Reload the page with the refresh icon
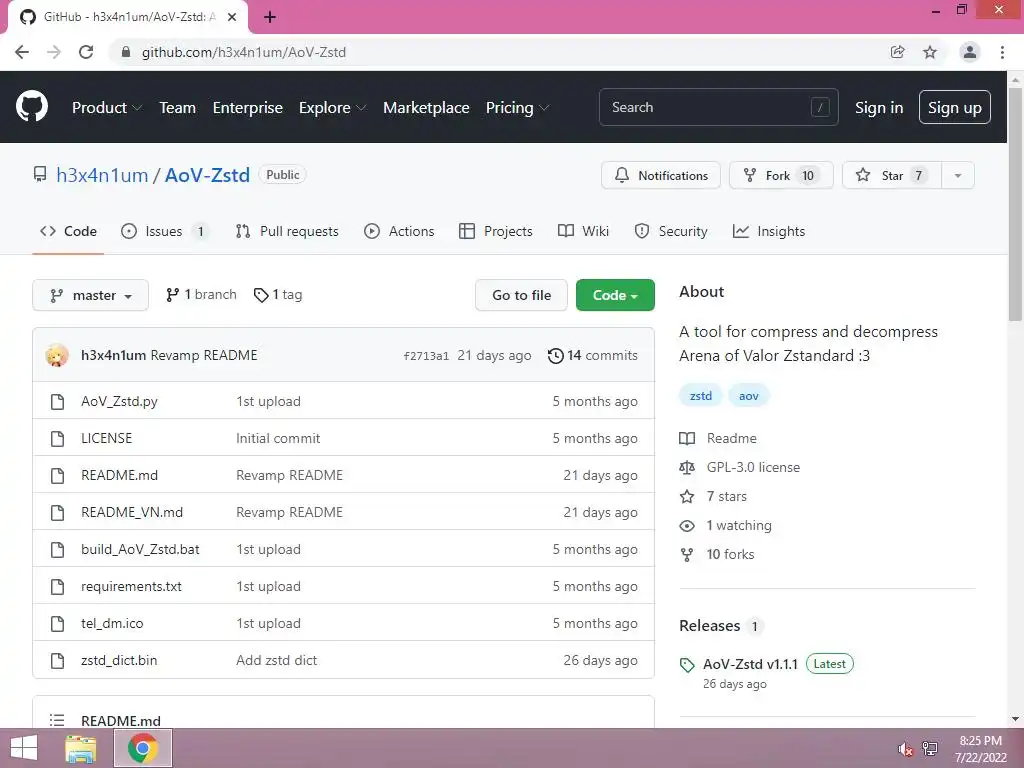This screenshot has width=1024, height=768. [x=86, y=52]
